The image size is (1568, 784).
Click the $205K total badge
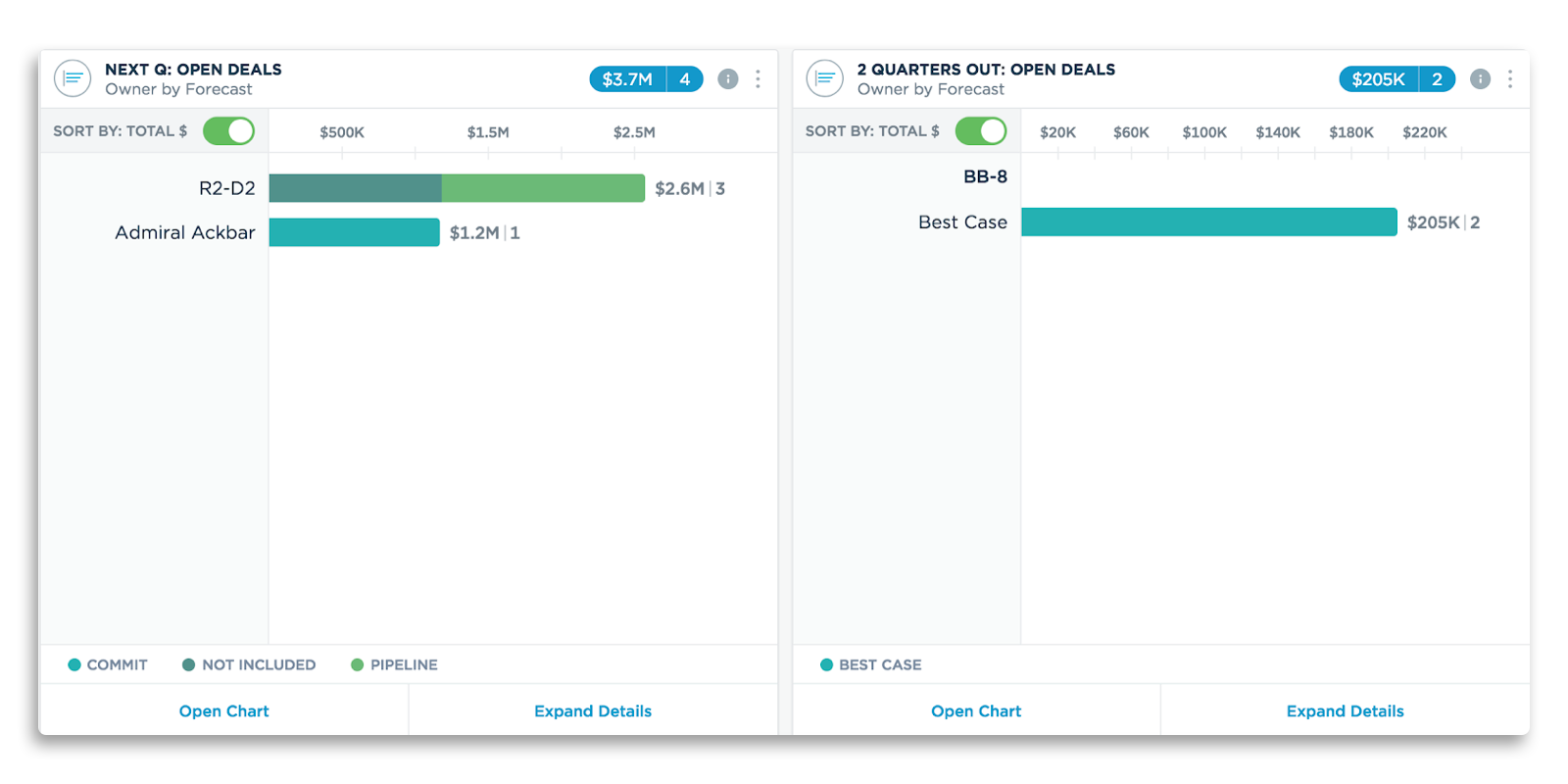pos(1378,79)
